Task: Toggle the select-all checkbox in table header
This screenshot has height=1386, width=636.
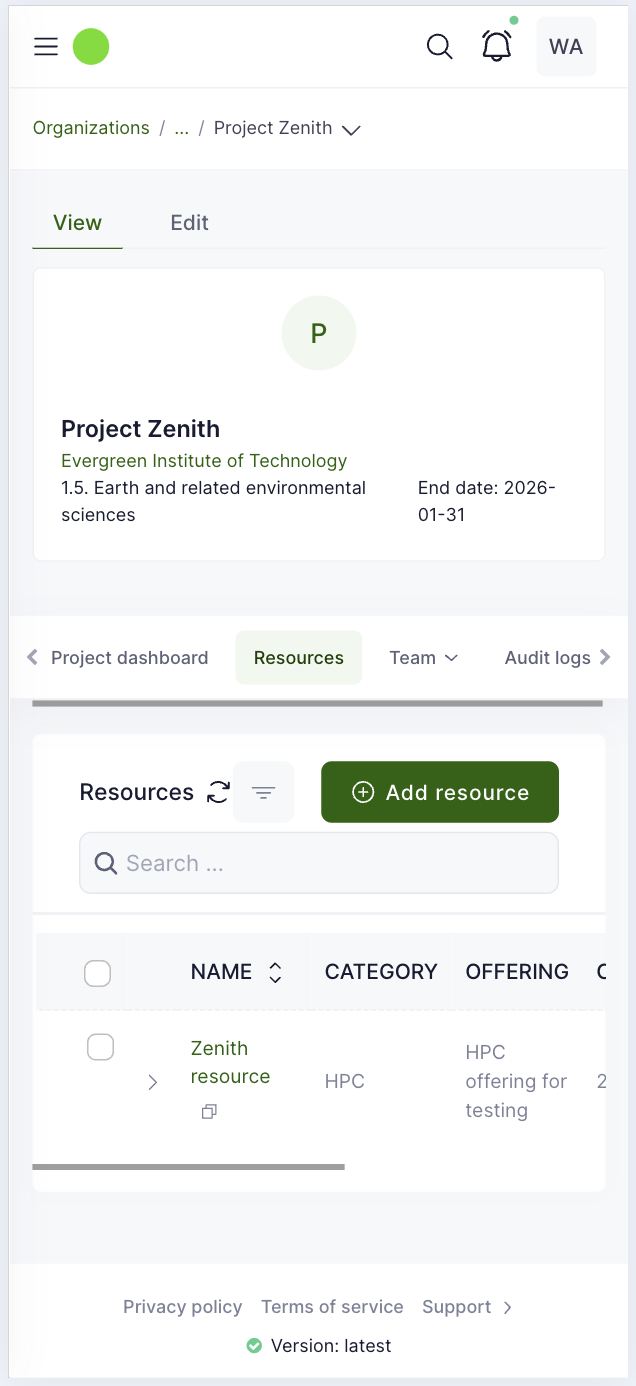Action: point(98,973)
